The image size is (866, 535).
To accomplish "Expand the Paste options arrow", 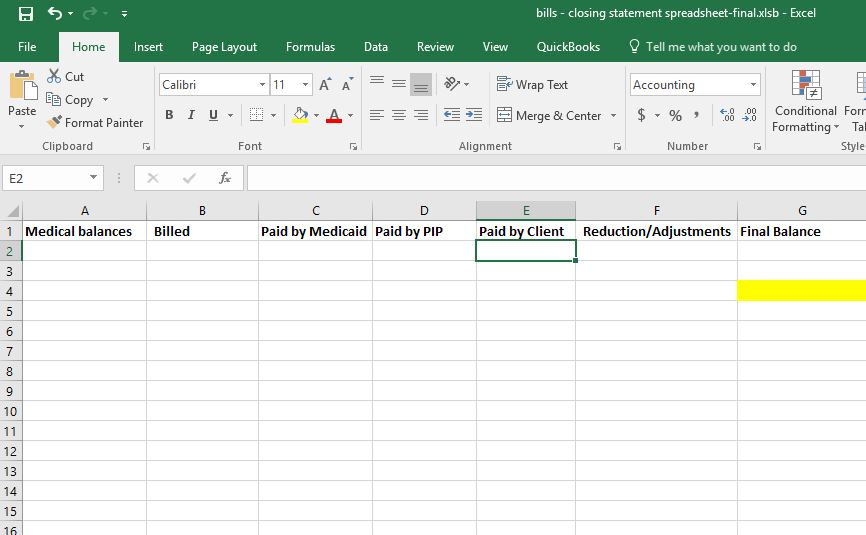I will pyautogui.click(x=22, y=126).
